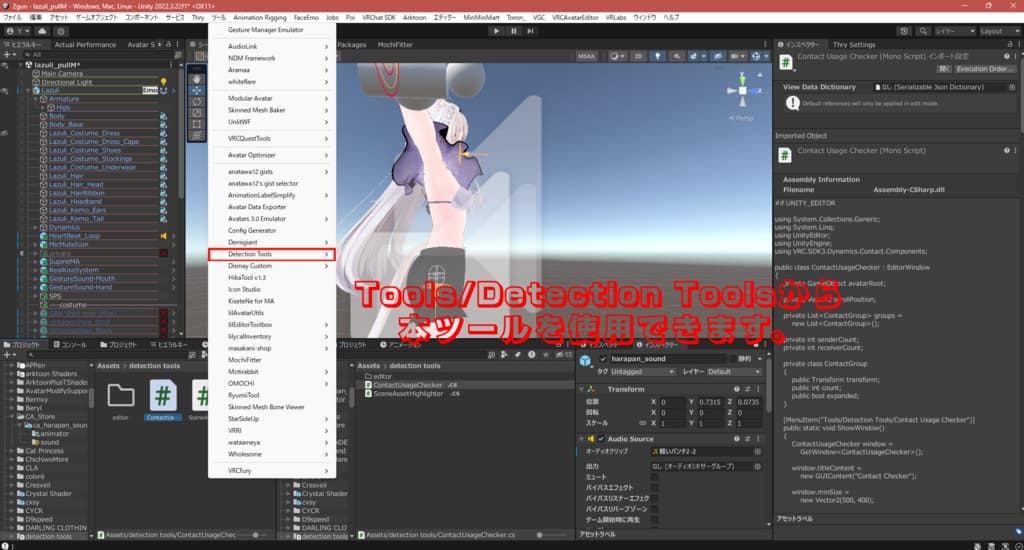
Task: Open the Default layer dropdown
Action: pos(733,372)
